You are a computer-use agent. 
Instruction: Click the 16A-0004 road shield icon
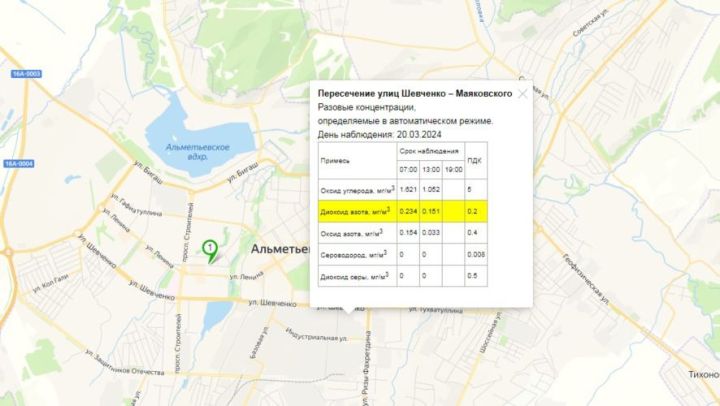click(x=19, y=164)
